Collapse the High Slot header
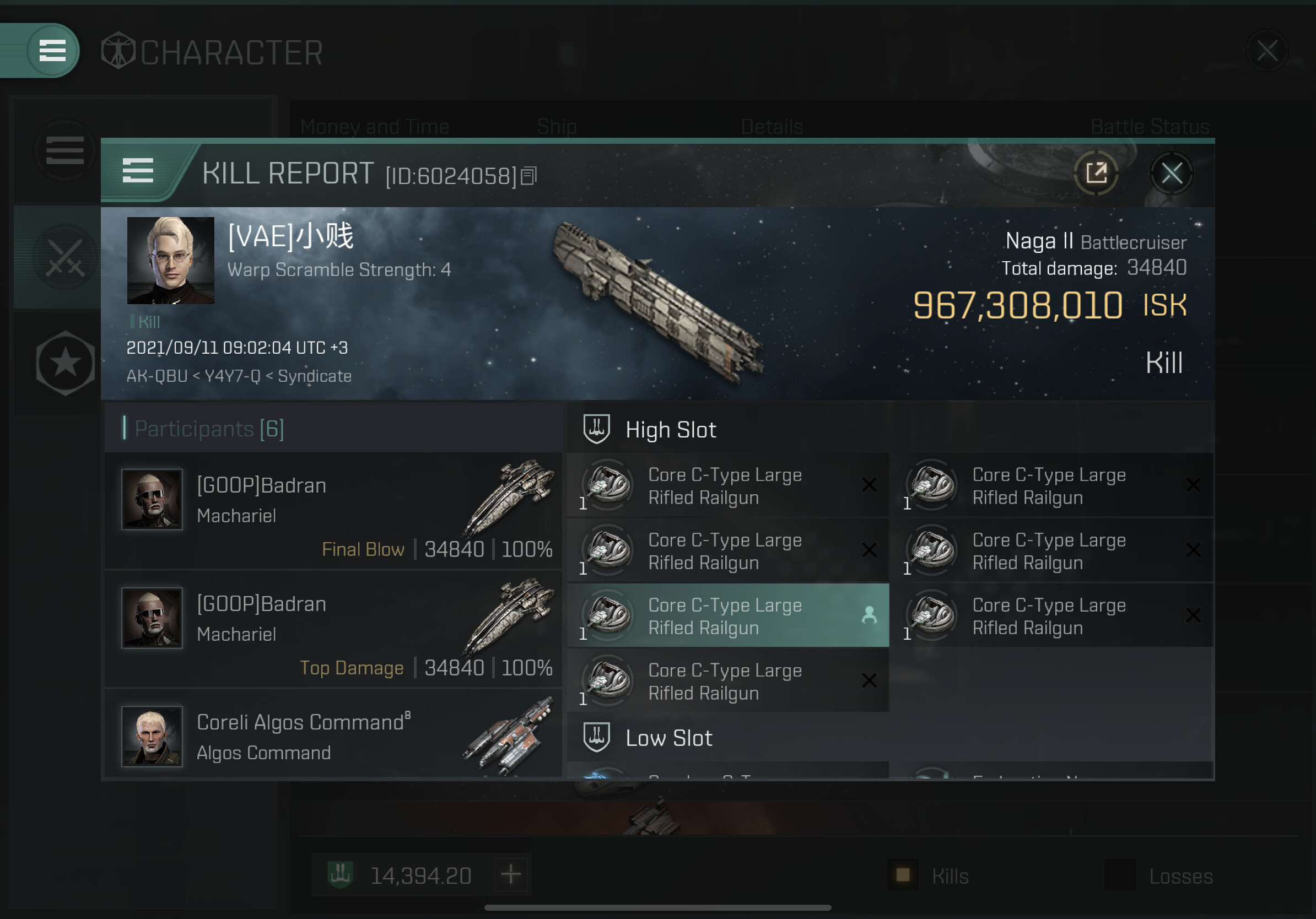The width and height of the screenshot is (1316, 919). pos(889,429)
